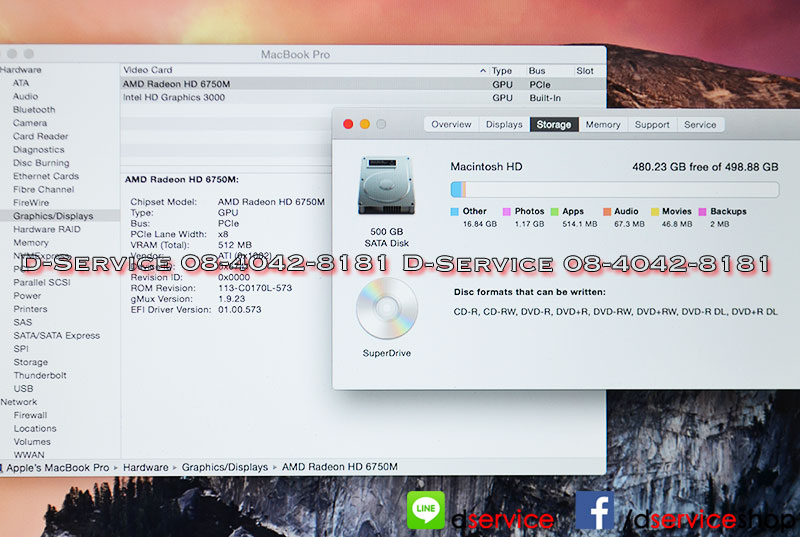Select Parallel SCSI in the sidebar
Screen dimensions: 800x537
[x=42, y=282]
